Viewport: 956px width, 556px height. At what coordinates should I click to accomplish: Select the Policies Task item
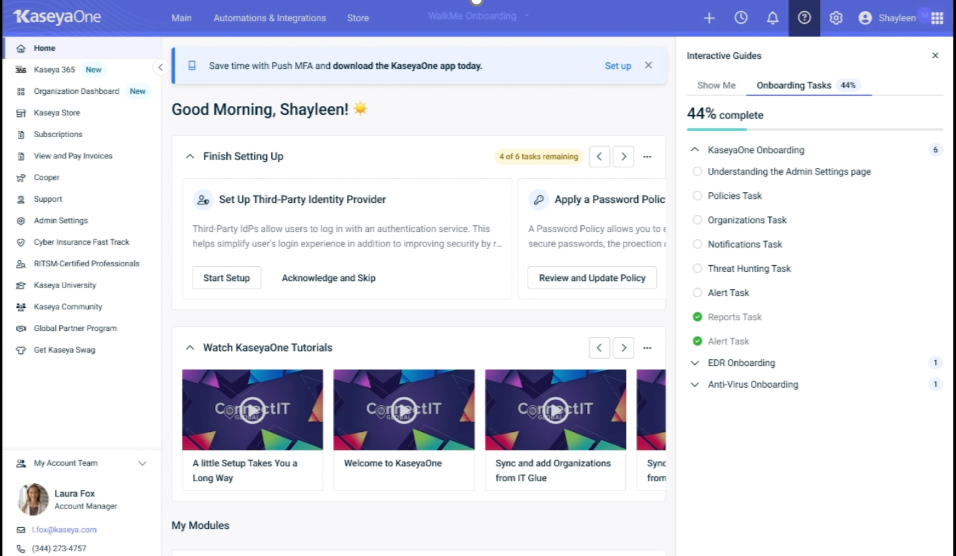click(x=735, y=196)
